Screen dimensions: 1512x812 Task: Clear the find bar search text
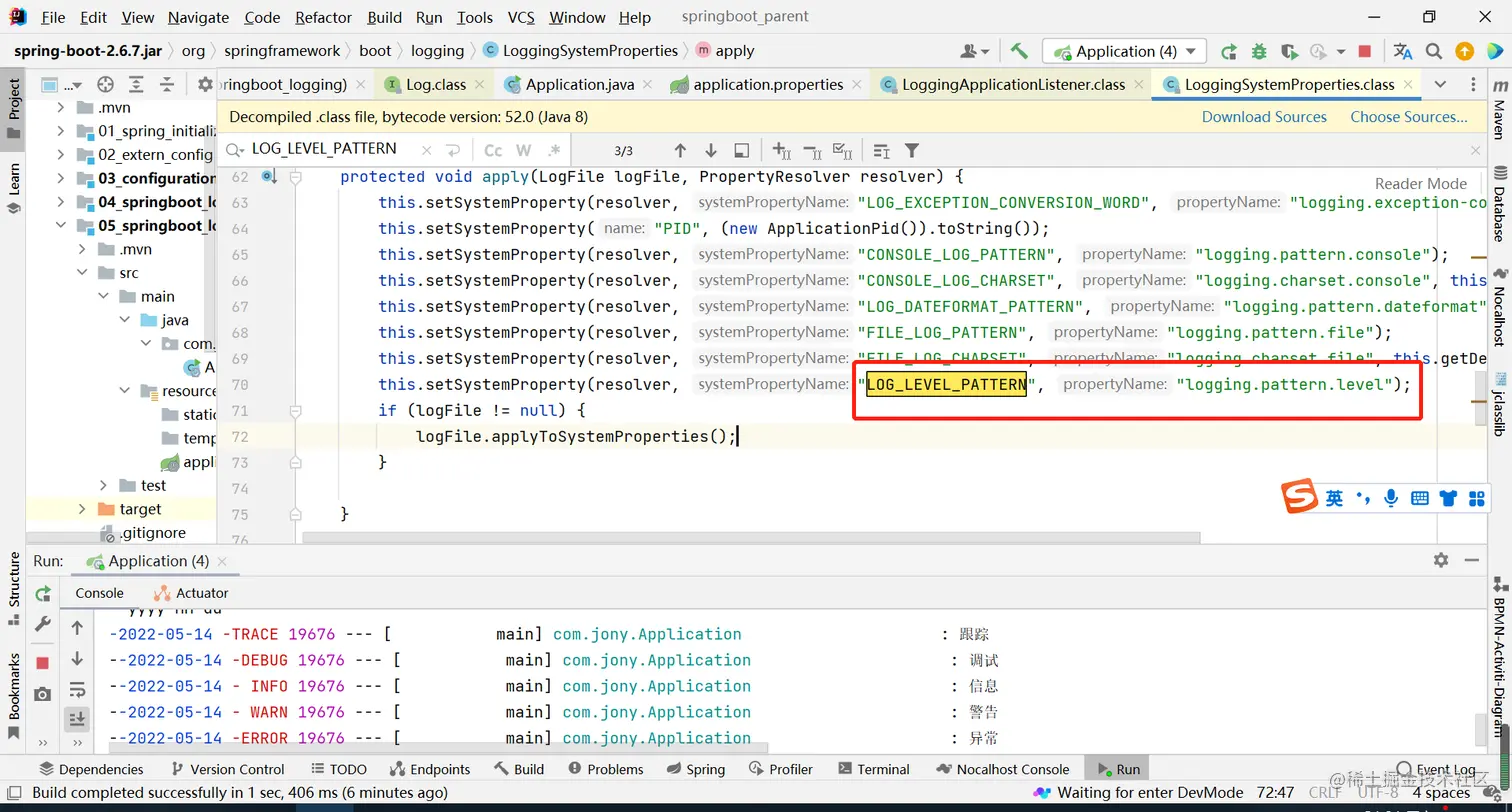click(x=426, y=151)
